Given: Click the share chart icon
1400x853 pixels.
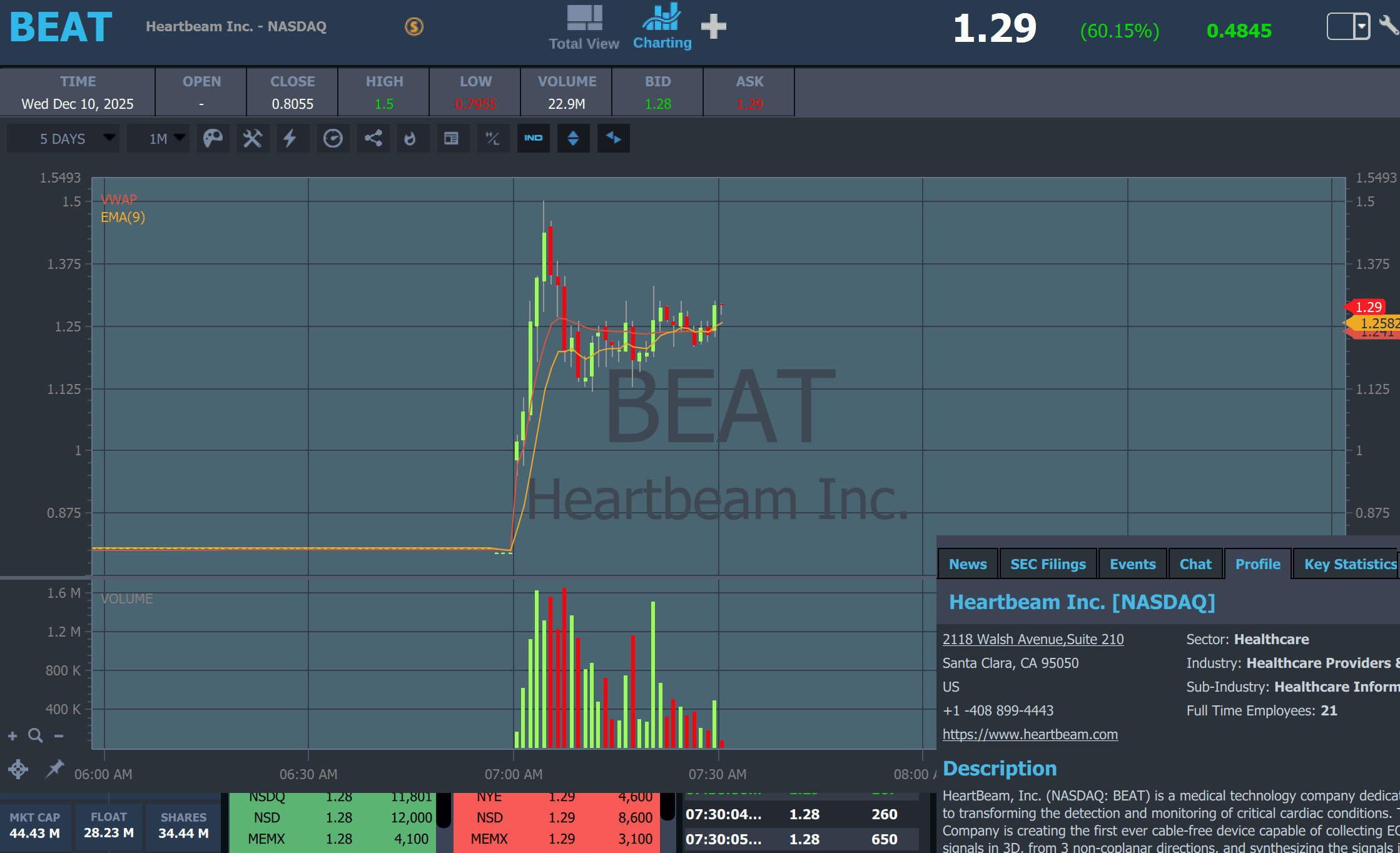Looking at the screenshot, I should [373, 138].
